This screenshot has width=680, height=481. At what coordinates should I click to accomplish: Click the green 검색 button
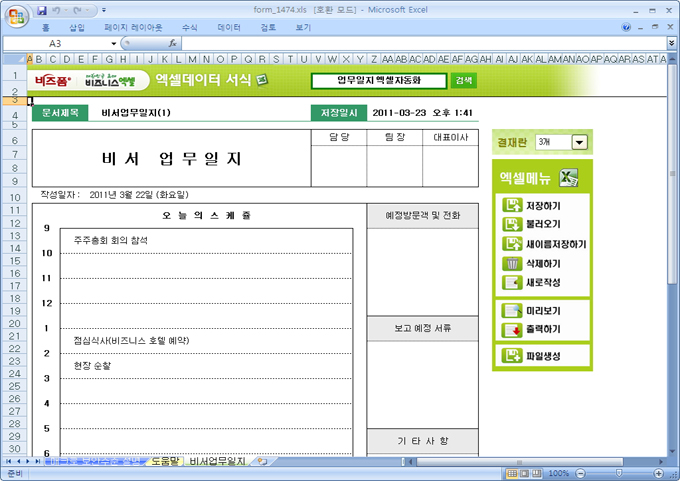tap(464, 80)
